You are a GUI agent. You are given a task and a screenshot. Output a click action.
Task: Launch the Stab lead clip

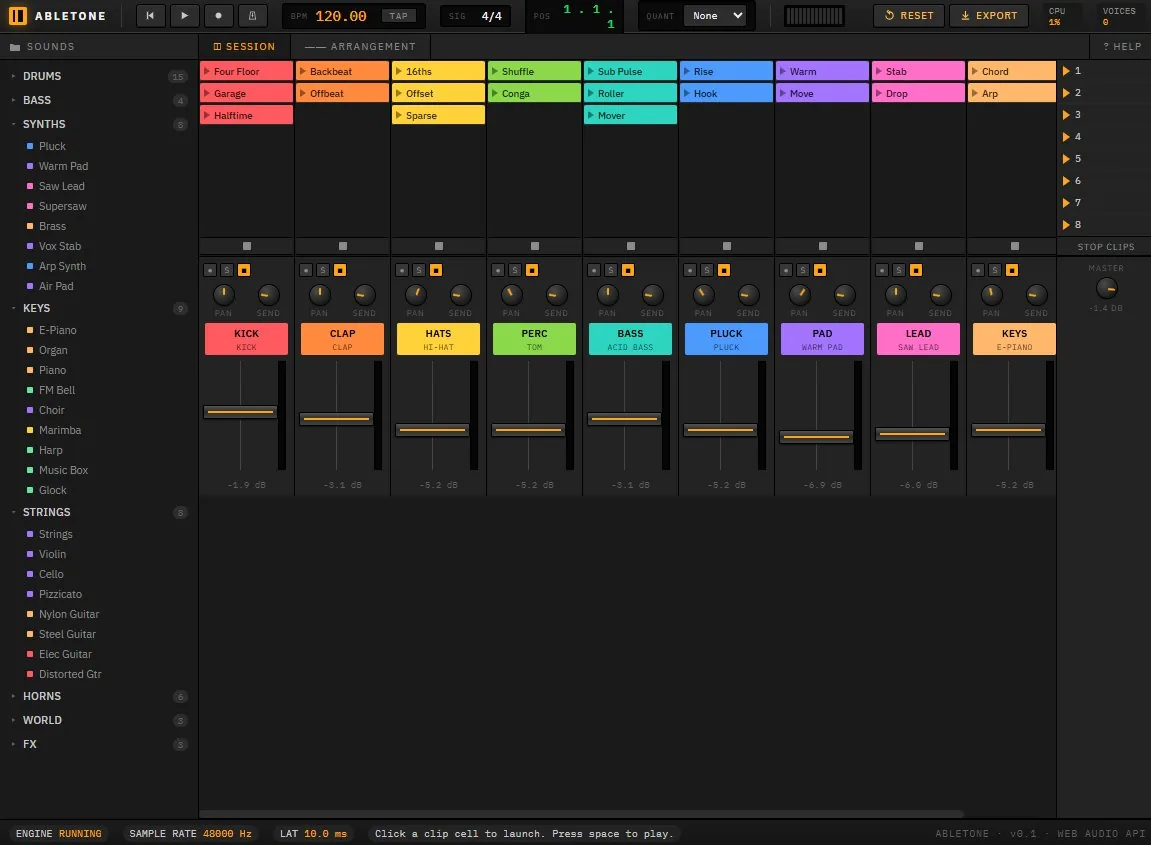[x=918, y=71]
